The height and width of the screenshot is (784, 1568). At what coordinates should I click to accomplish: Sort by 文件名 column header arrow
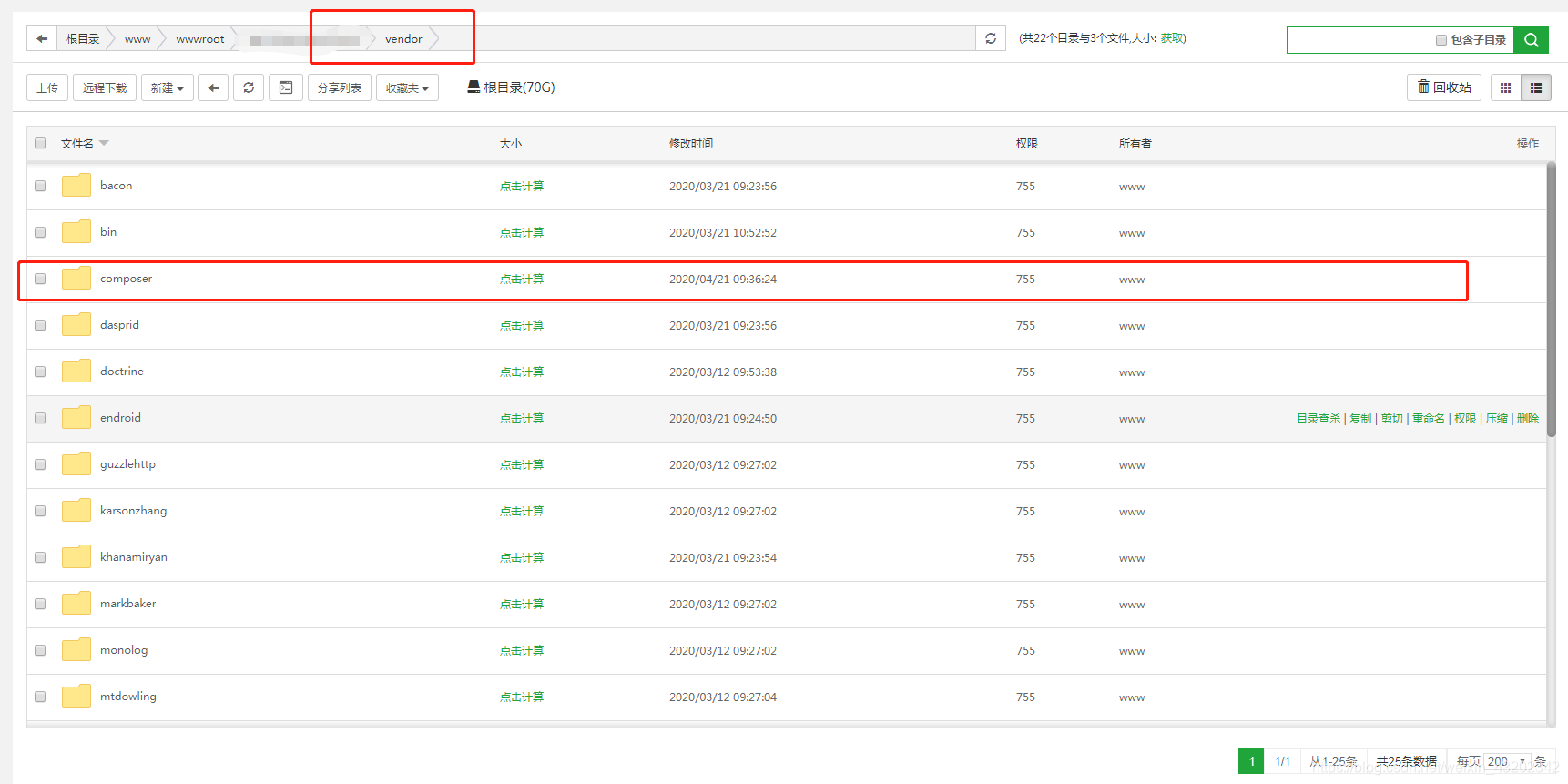click(104, 143)
